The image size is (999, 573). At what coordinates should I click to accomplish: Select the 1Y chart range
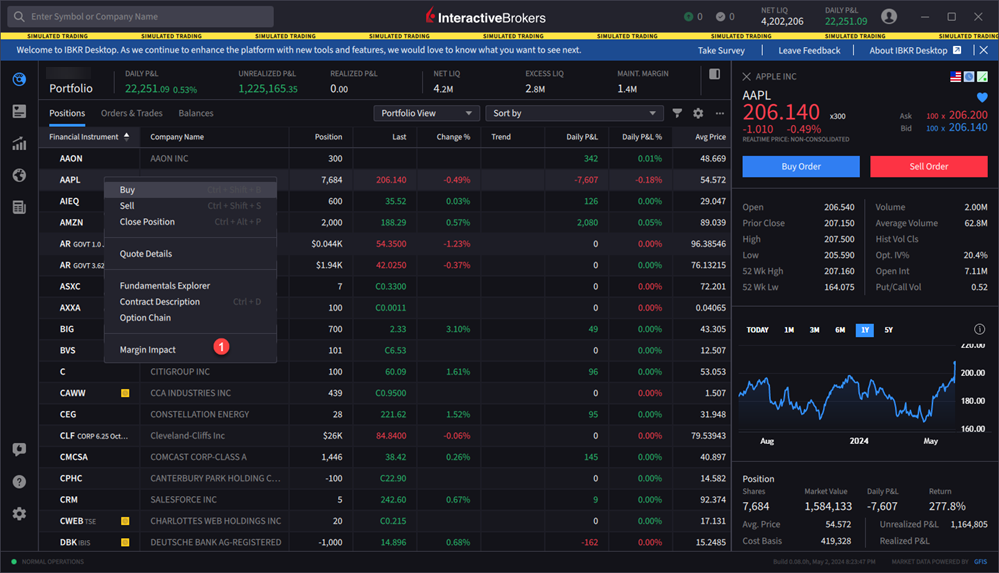click(865, 330)
